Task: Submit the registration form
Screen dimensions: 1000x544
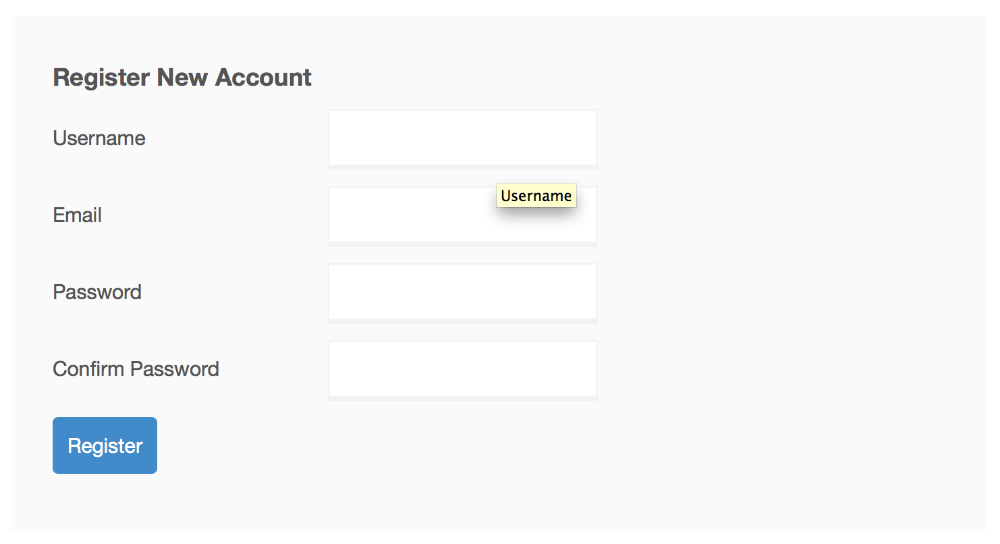Action: [105, 446]
